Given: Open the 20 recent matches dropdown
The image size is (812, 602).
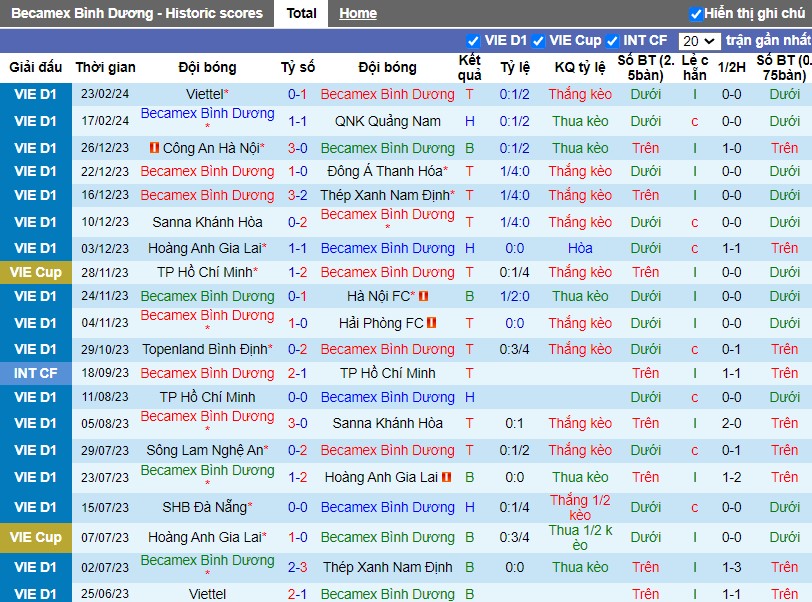Looking at the screenshot, I should tap(699, 41).
